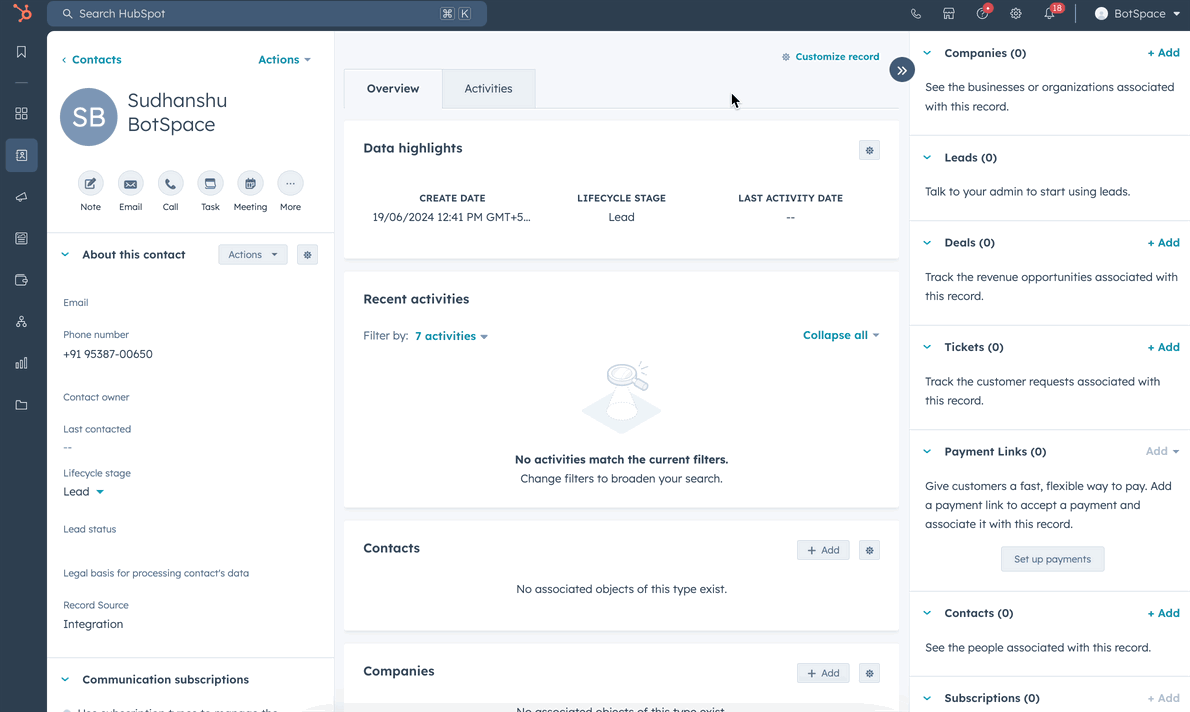Open gear settings on Companies card

coord(870,673)
